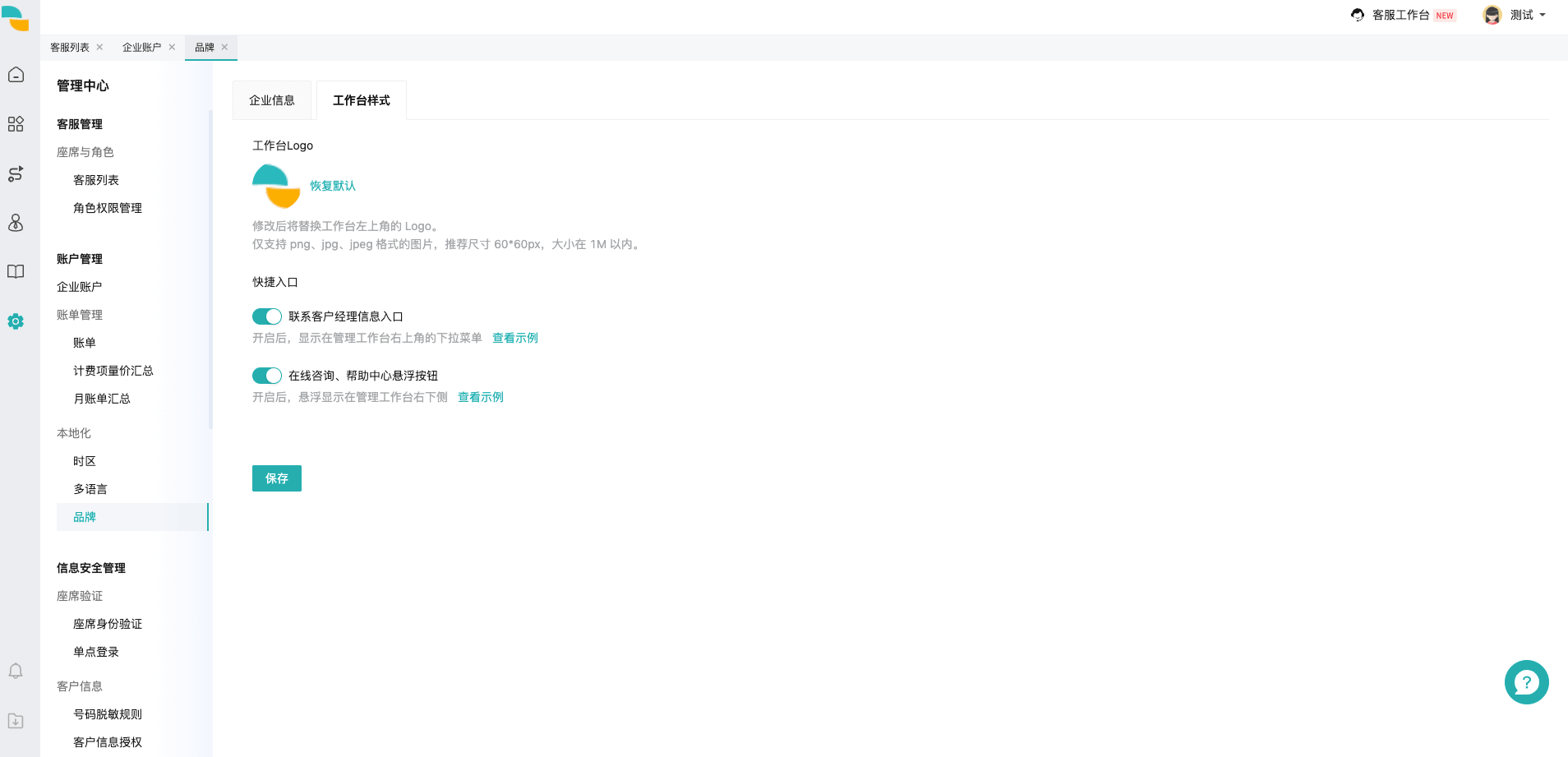Toggle 联系客户经理信息入口 switch off
Screen dimensions: 1568x757
click(x=267, y=316)
